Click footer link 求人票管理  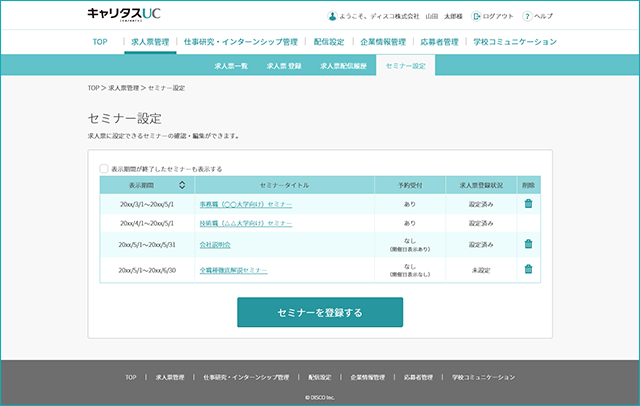point(170,377)
